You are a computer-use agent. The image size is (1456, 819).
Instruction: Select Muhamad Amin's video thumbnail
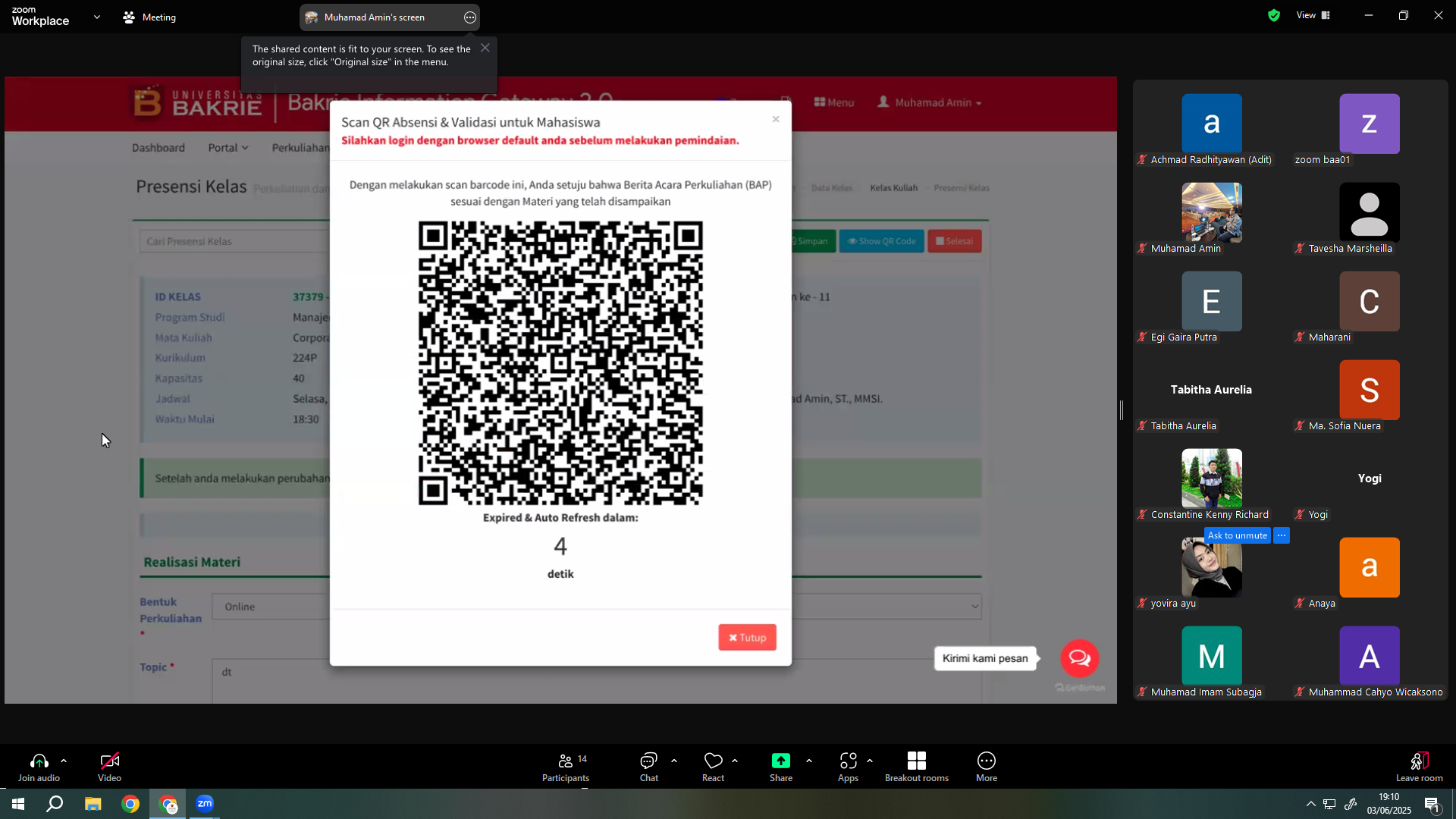click(x=1212, y=212)
